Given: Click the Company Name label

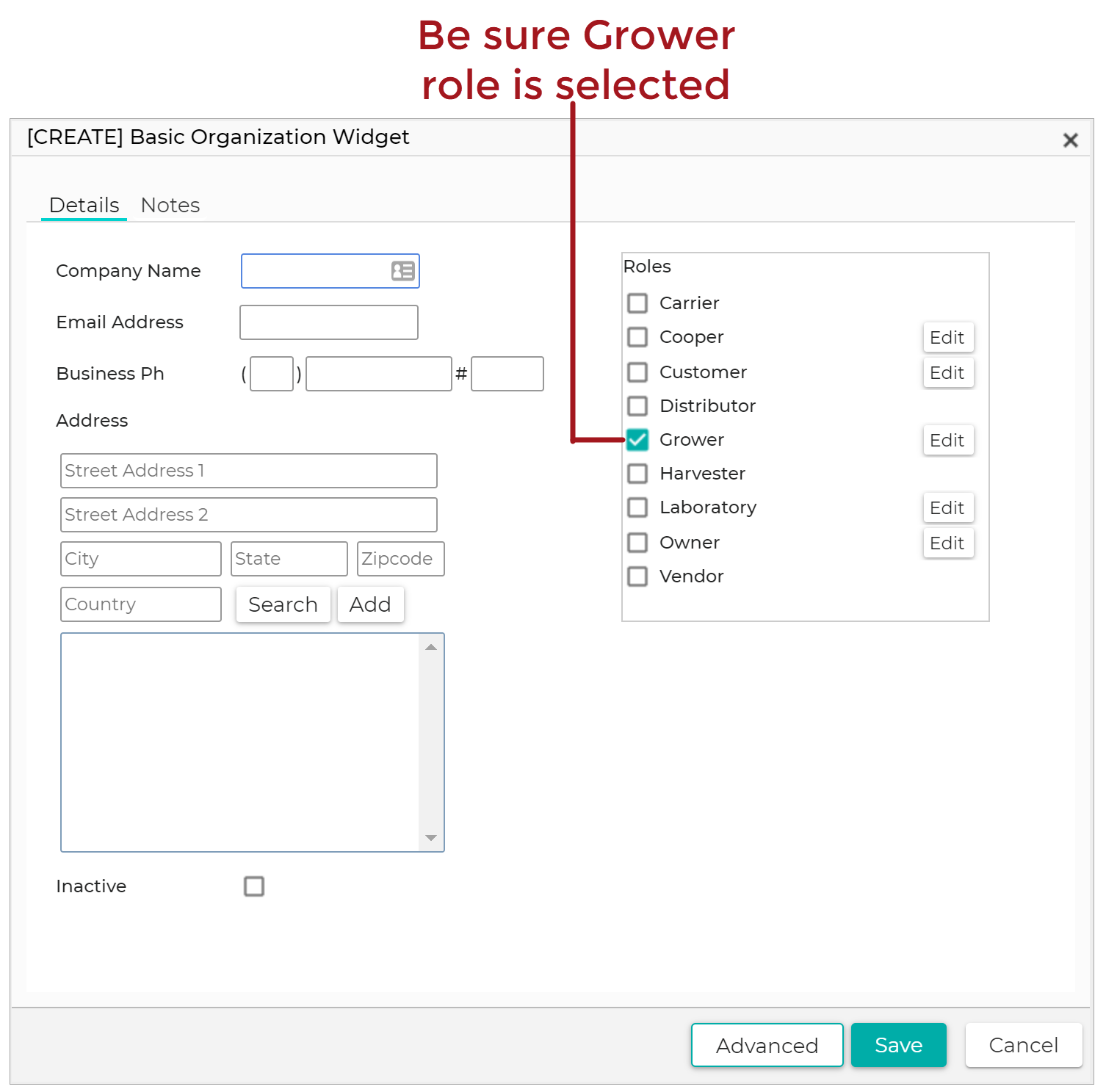Looking at the screenshot, I should tap(129, 271).
